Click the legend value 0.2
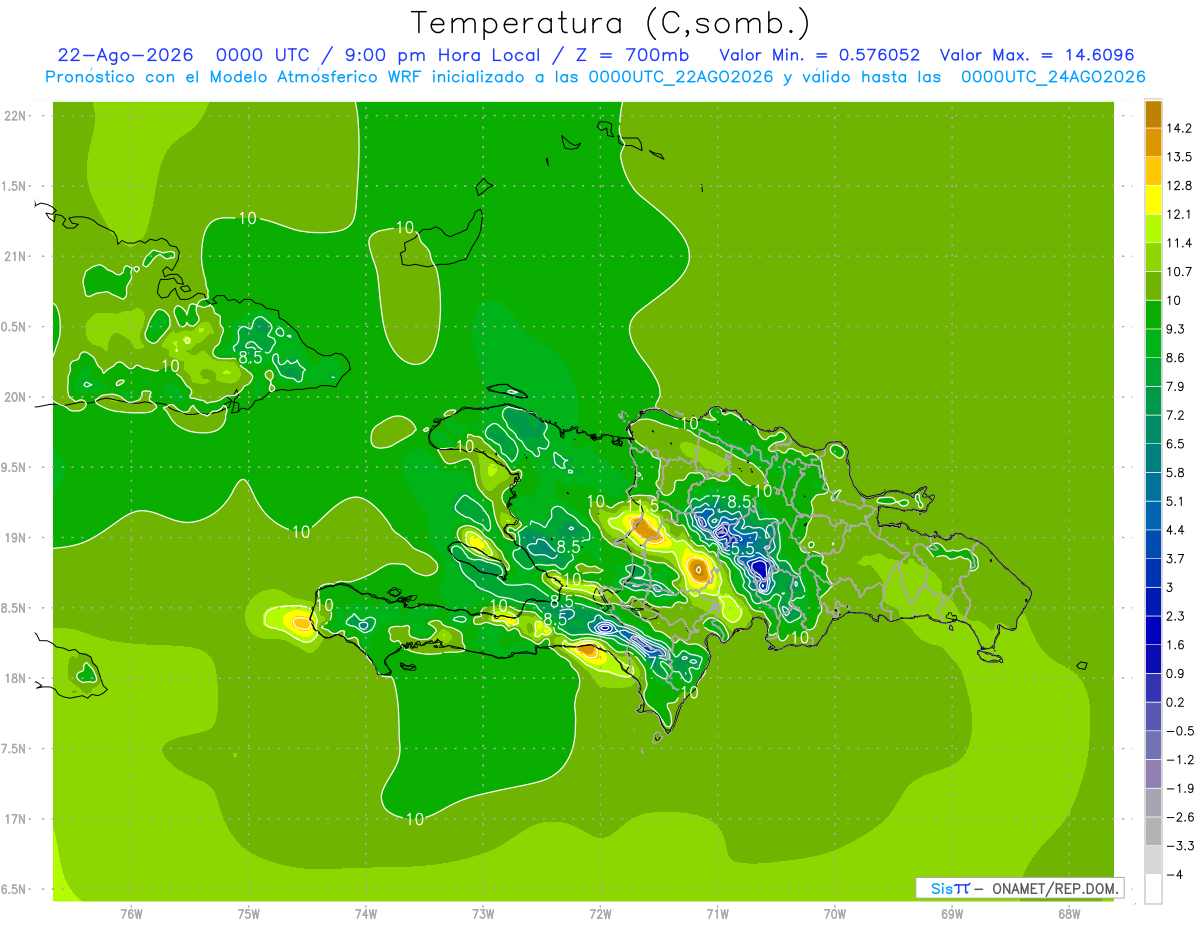1200x927 pixels. pos(1176,702)
